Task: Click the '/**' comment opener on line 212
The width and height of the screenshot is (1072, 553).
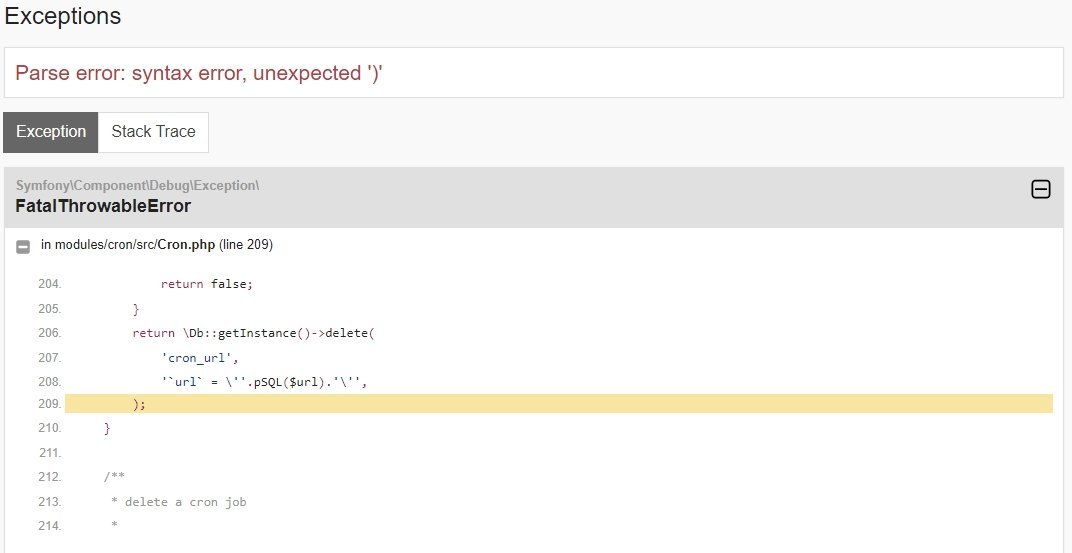Action: tap(114, 476)
